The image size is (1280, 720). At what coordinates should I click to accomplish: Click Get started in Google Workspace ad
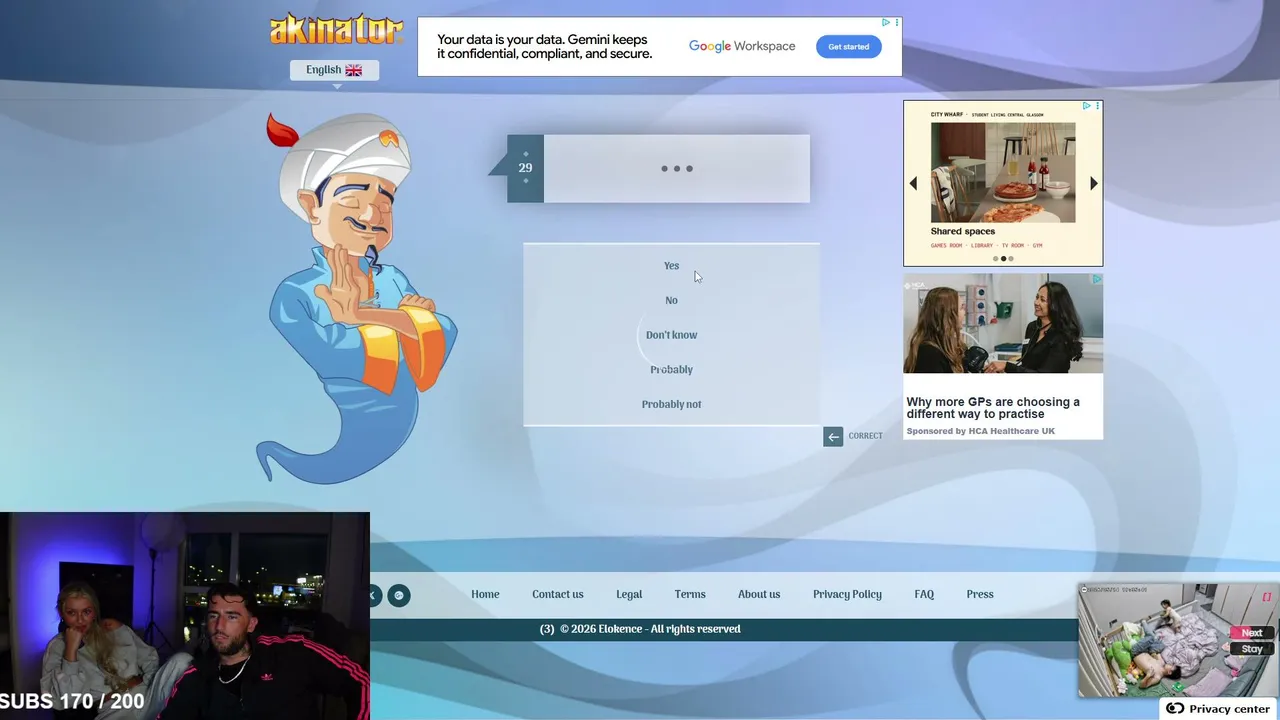coord(848,47)
